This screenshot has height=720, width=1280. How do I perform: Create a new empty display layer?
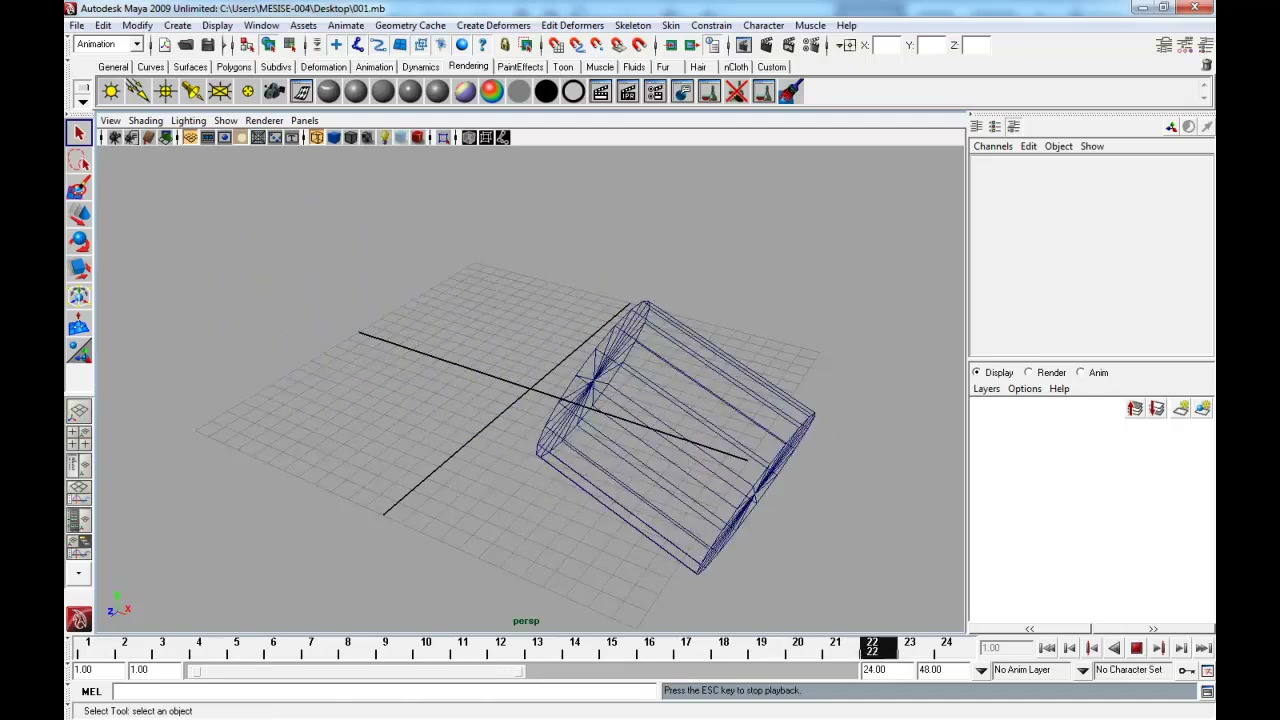tap(1180, 408)
